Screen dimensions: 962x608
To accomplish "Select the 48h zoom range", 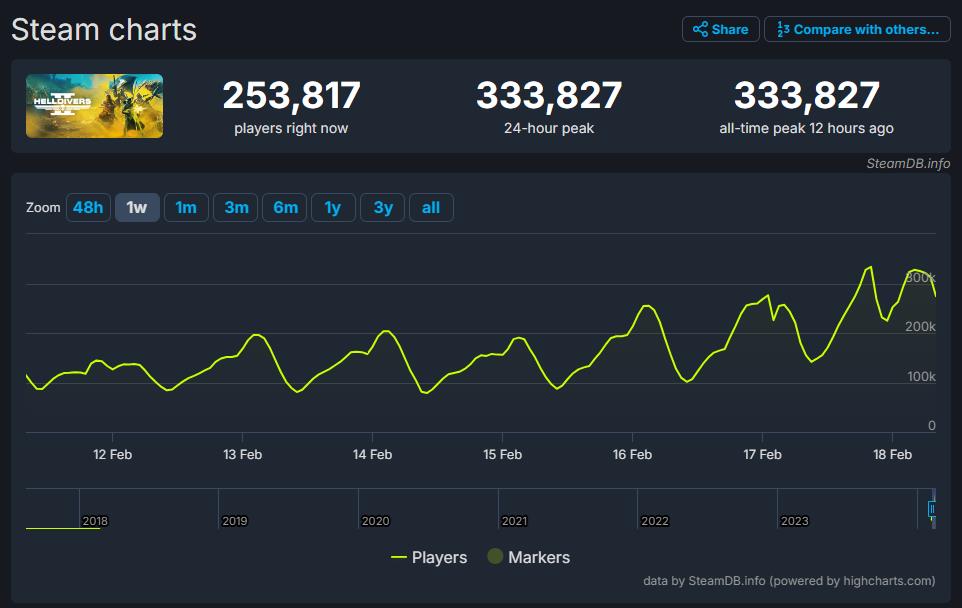I will pyautogui.click(x=88, y=208).
